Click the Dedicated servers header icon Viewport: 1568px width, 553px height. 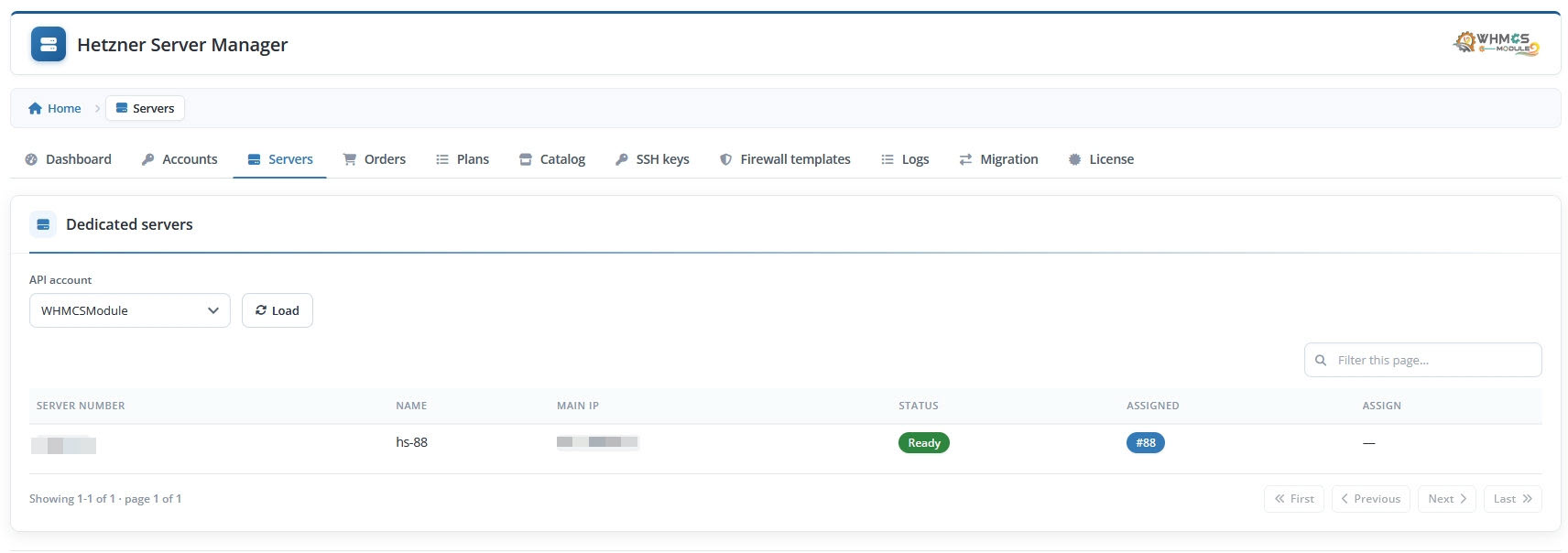(43, 224)
